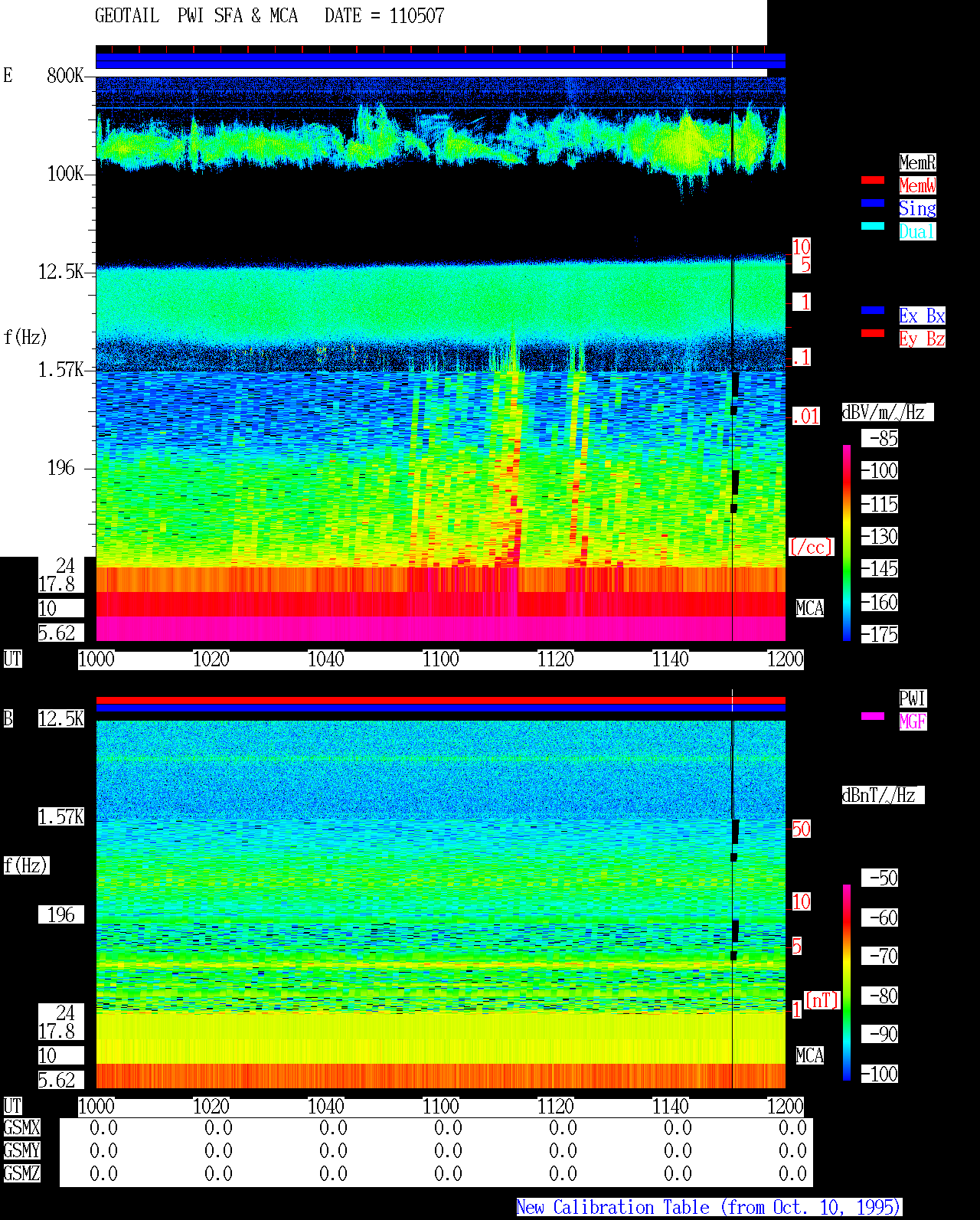The height and width of the screenshot is (1220, 980).
Task: Click the blue Ex Bx legend swatch
Action: point(873,310)
